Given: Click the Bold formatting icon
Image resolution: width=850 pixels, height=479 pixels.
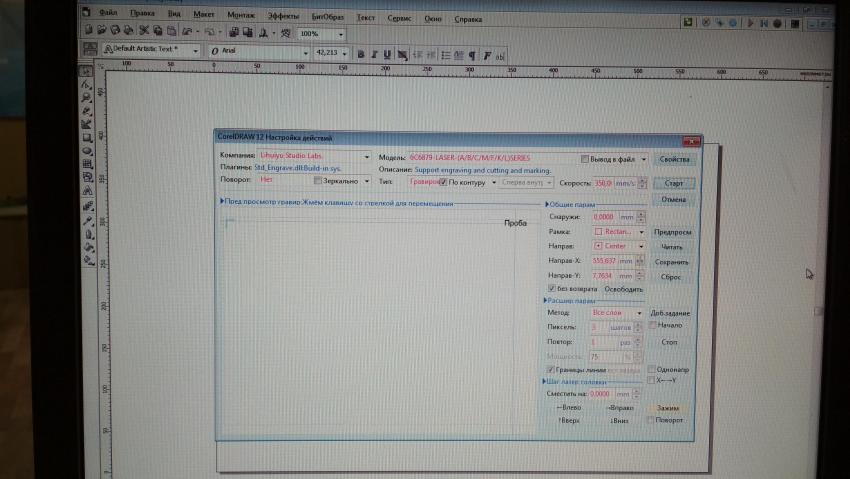Looking at the screenshot, I should point(361,54).
